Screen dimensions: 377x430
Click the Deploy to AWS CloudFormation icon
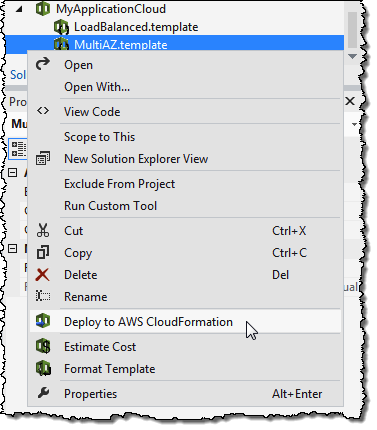(x=43, y=321)
